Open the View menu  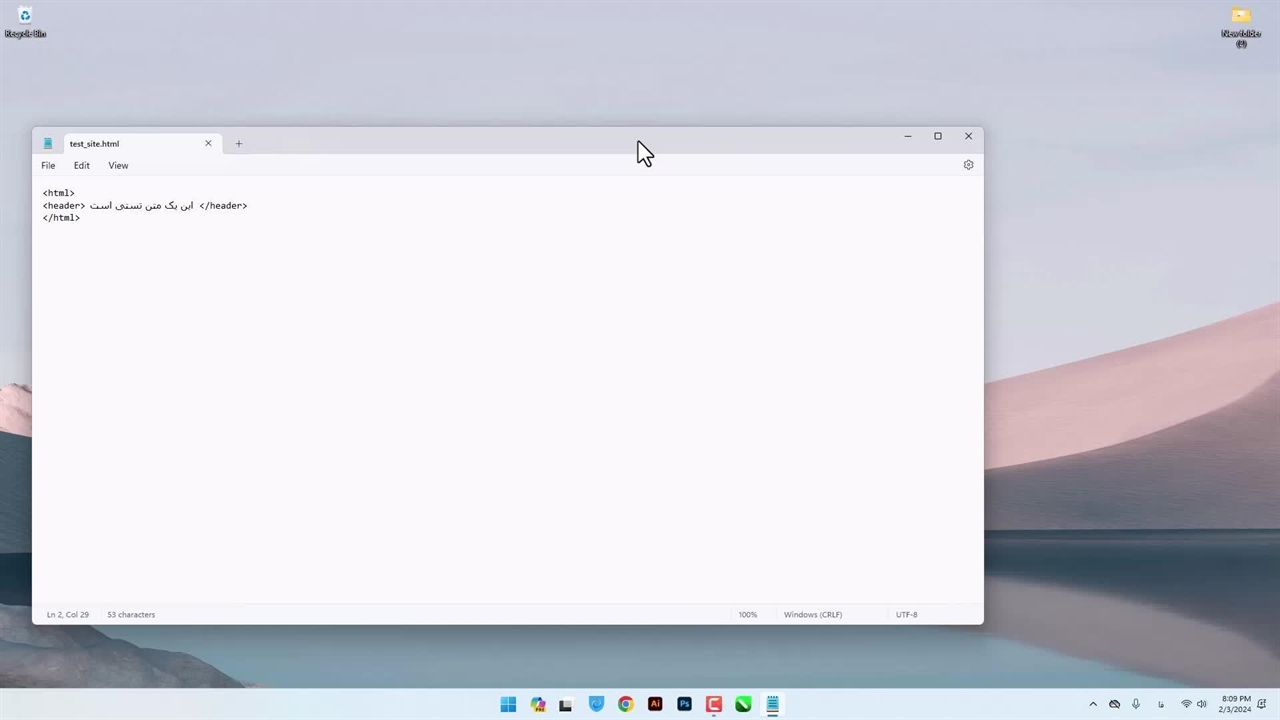tap(118, 166)
